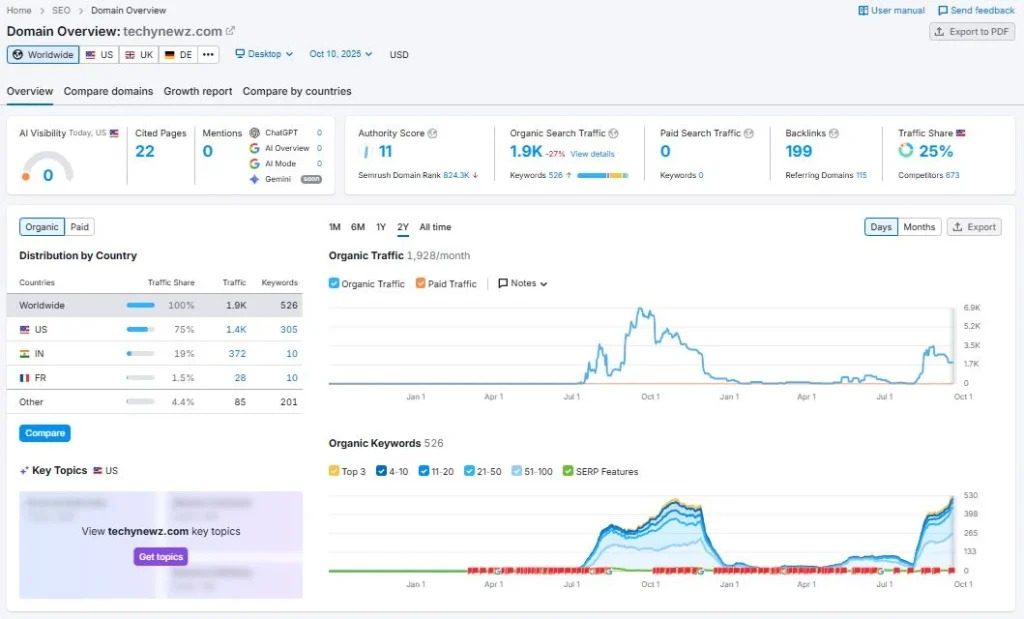Expand the Notes dropdown
This screenshot has width=1024, height=619.
click(522, 283)
